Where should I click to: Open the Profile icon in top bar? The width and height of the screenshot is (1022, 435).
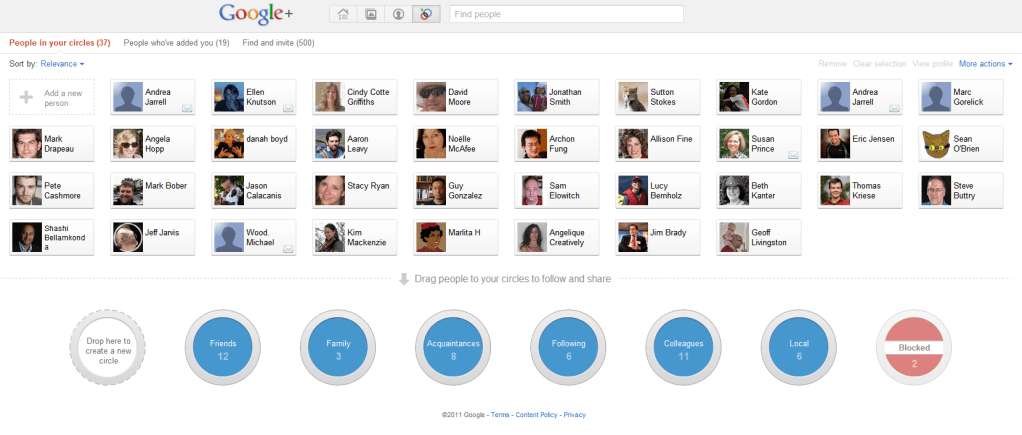[x=398, y=14]
